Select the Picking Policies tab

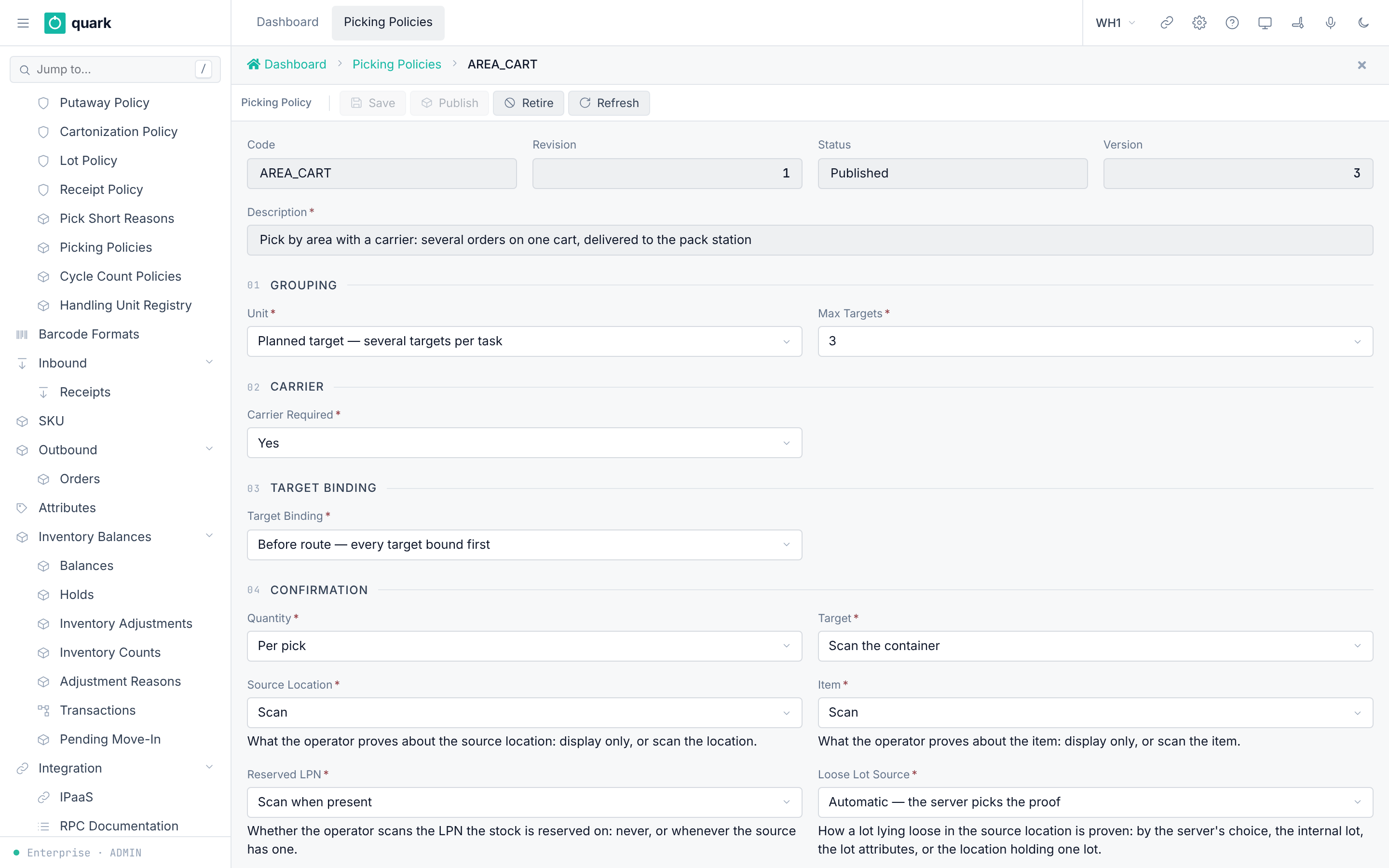click(x=388, y=22)
